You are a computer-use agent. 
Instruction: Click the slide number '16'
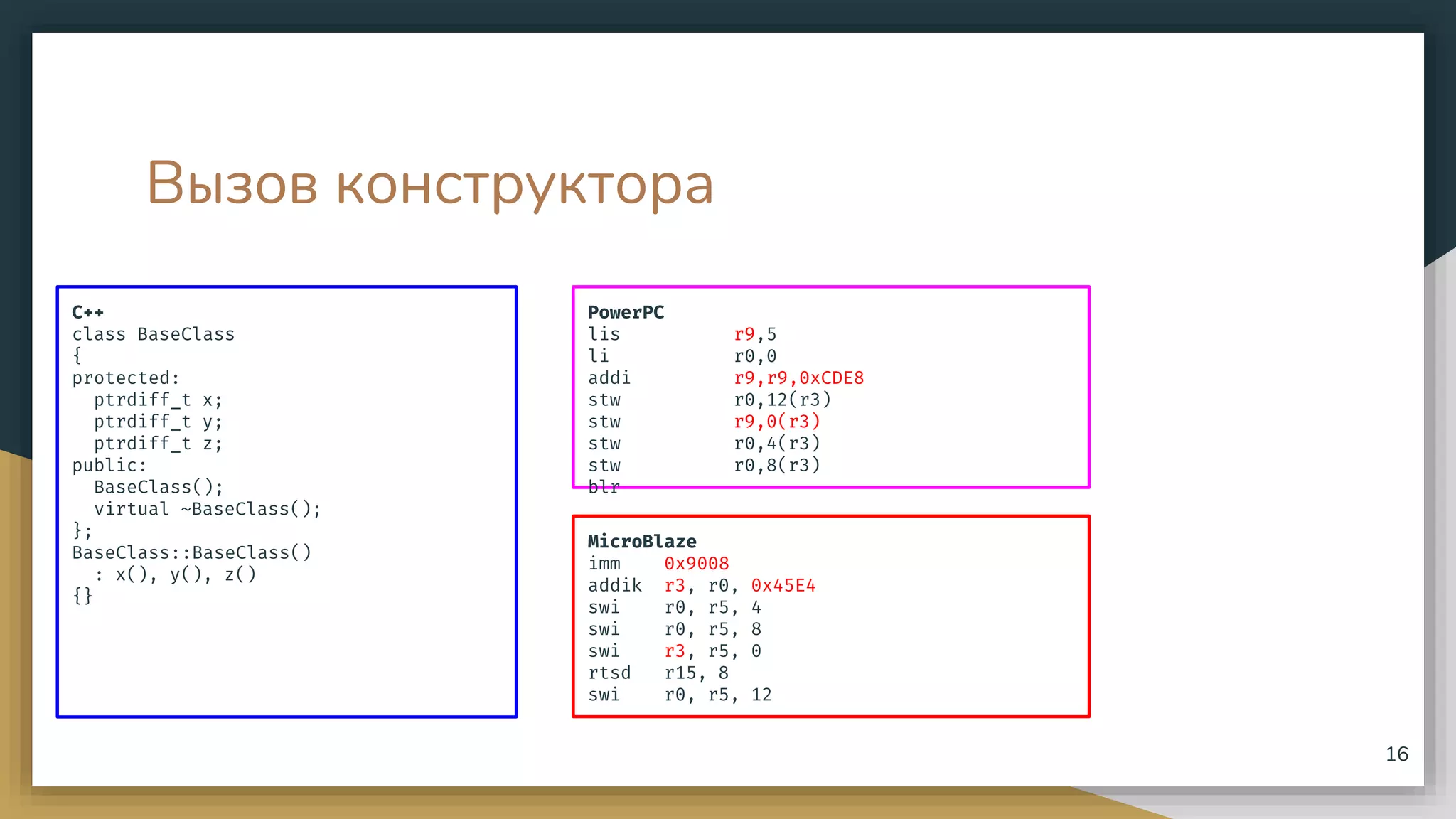pos(1397,754)
